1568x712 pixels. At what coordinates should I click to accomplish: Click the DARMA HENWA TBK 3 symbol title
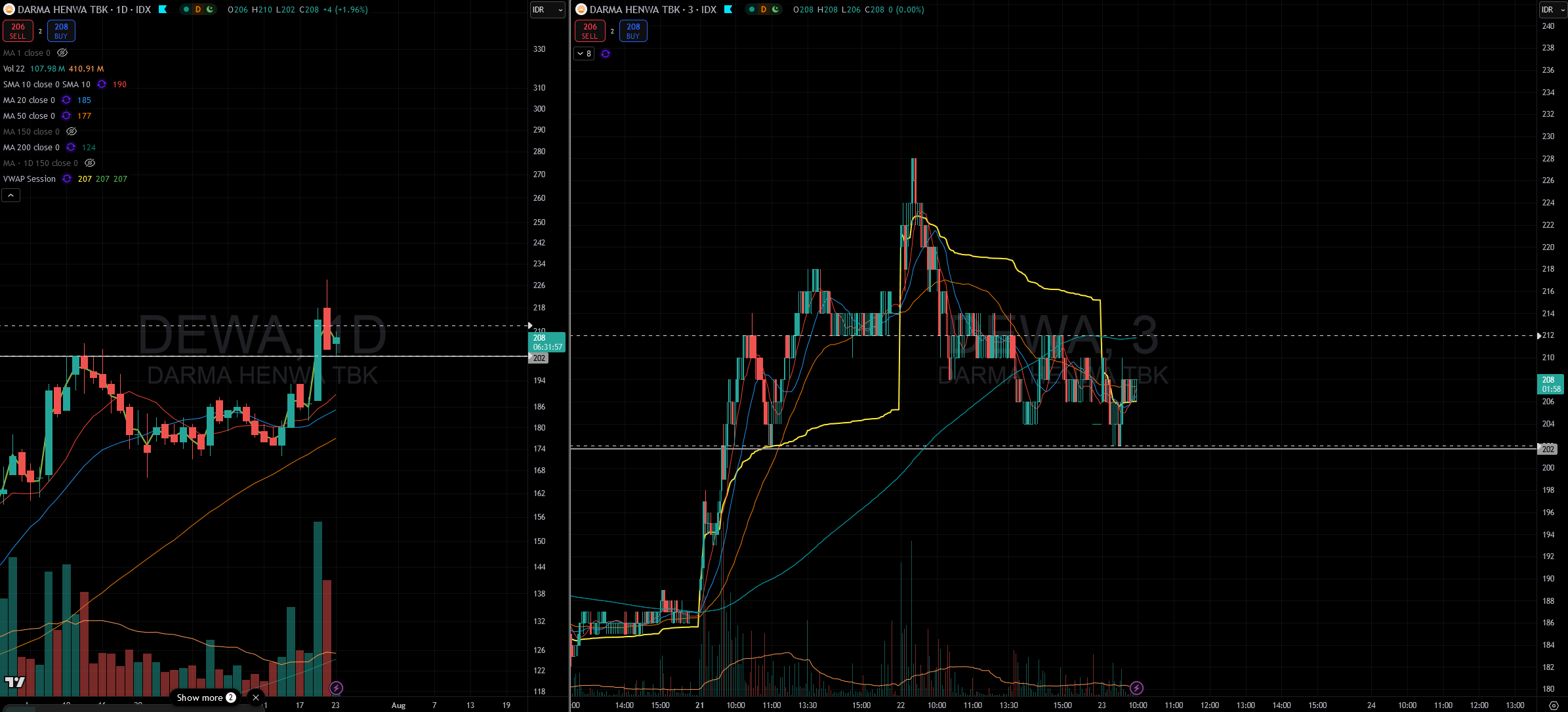tap(653, 9)
